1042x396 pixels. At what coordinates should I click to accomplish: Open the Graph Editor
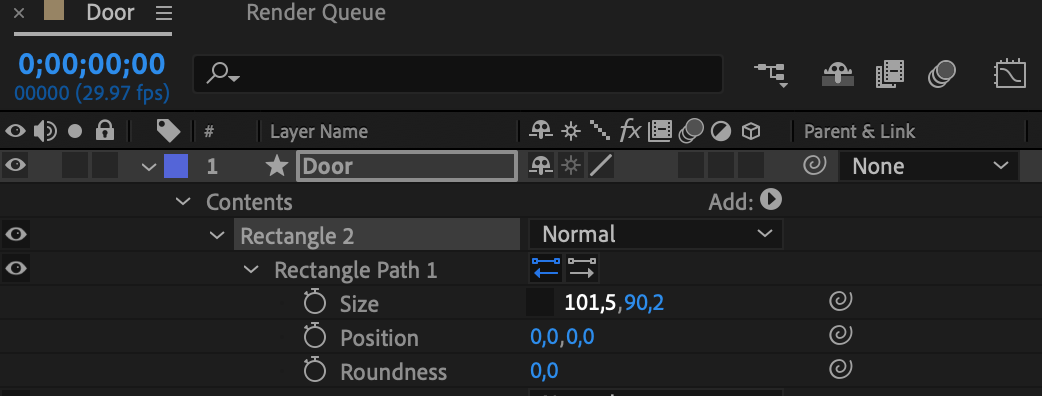coord(1009,74)
